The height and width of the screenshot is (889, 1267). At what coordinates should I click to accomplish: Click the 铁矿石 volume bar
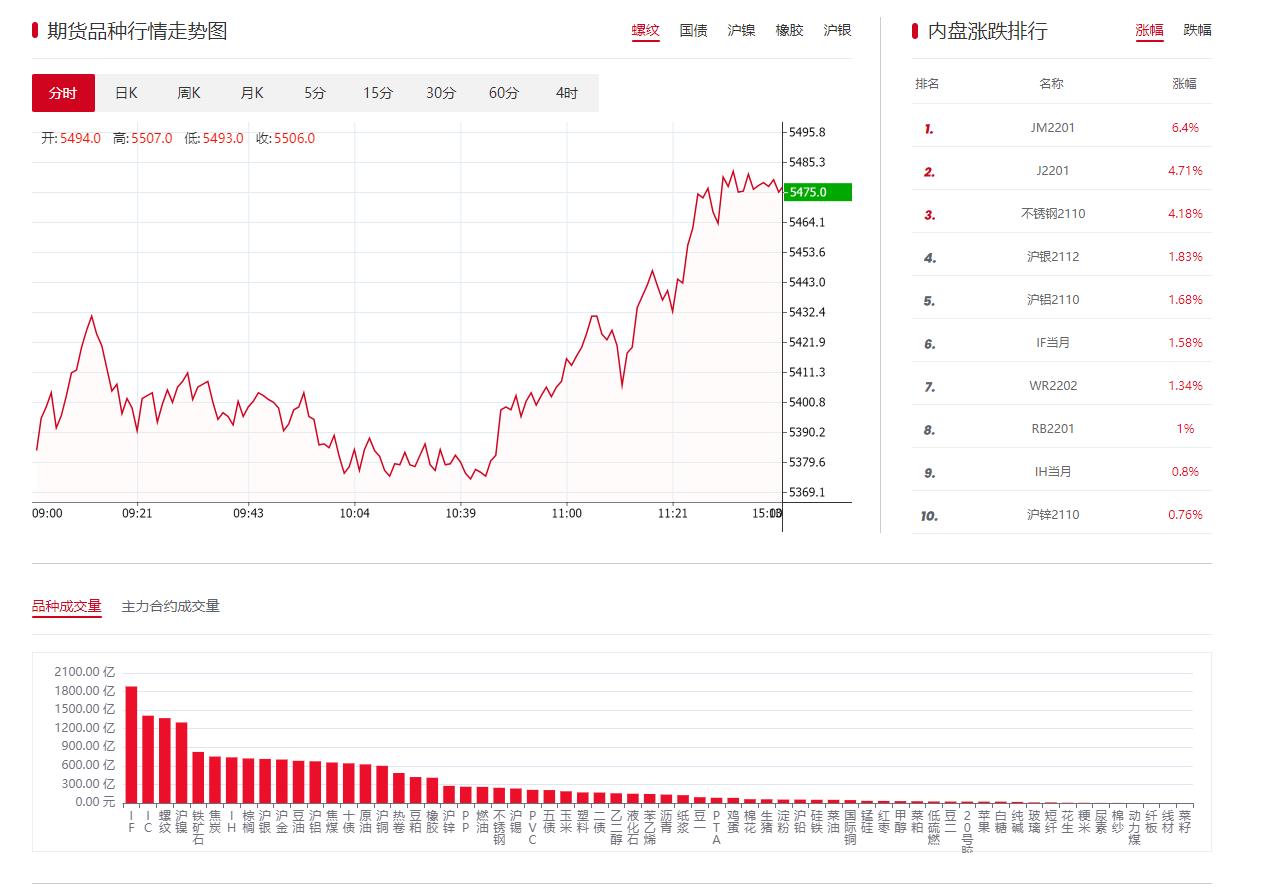click(x=198, y=778)
